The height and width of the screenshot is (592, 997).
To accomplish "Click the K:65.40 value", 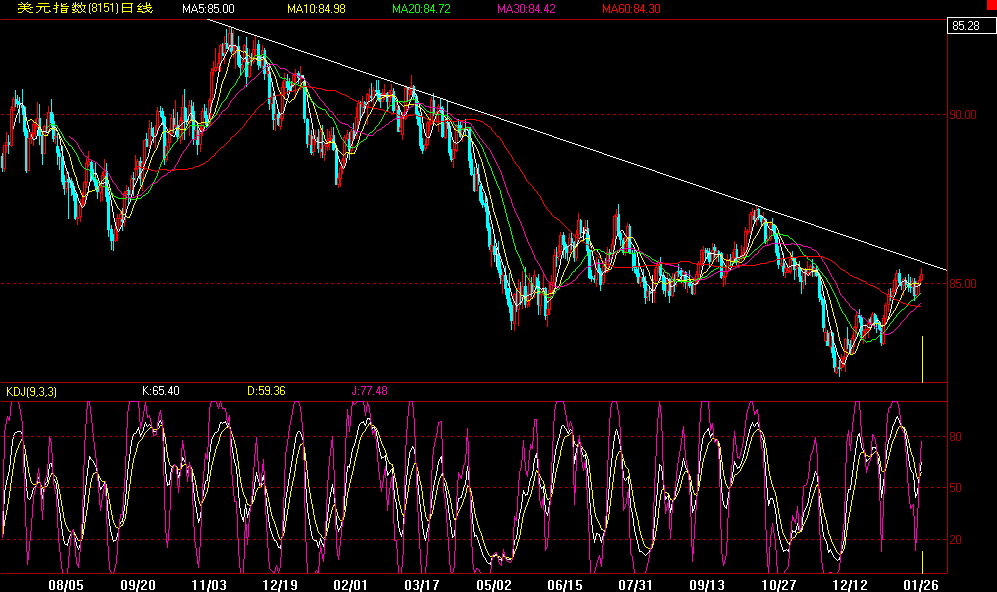I will (160, 391).
